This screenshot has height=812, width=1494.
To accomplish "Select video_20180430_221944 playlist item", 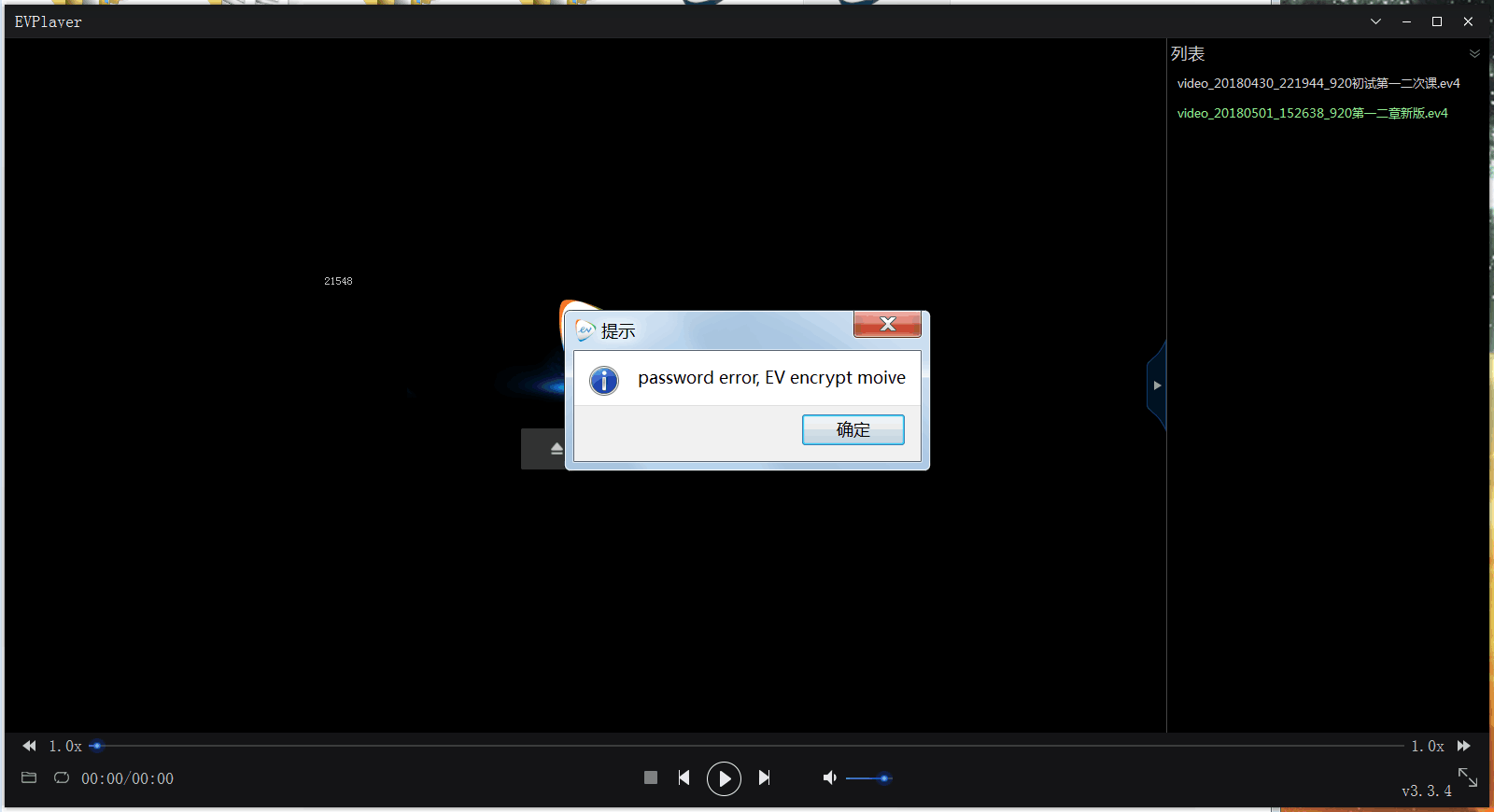I will coord(1318,84).
